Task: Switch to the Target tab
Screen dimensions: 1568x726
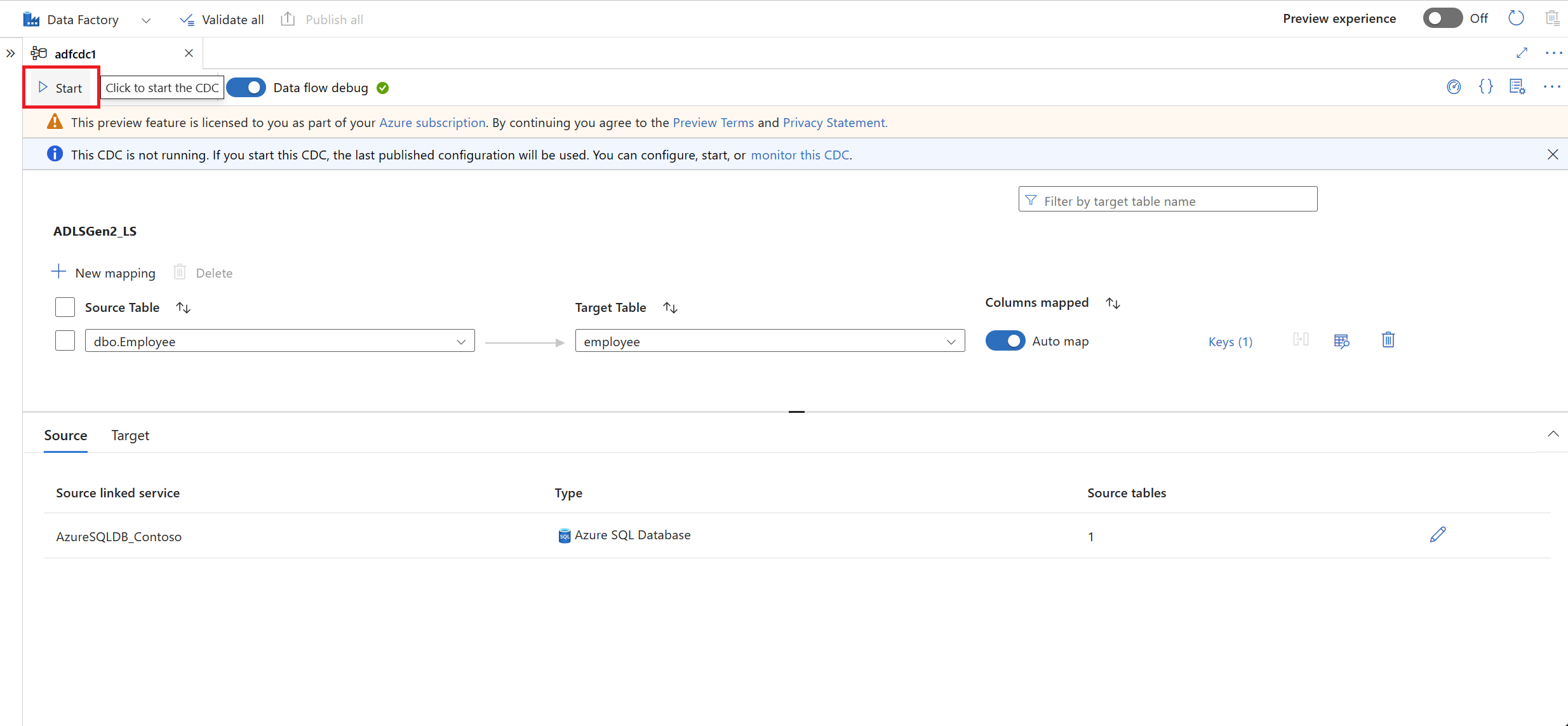Action: pyautogui.click(x=130, y=436)
